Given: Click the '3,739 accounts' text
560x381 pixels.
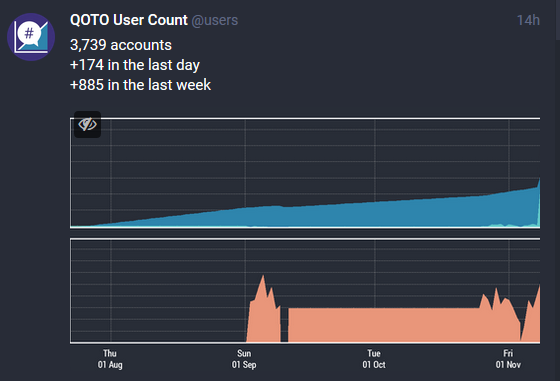Looking at the screenshot, I should click(x=121, y=45).
